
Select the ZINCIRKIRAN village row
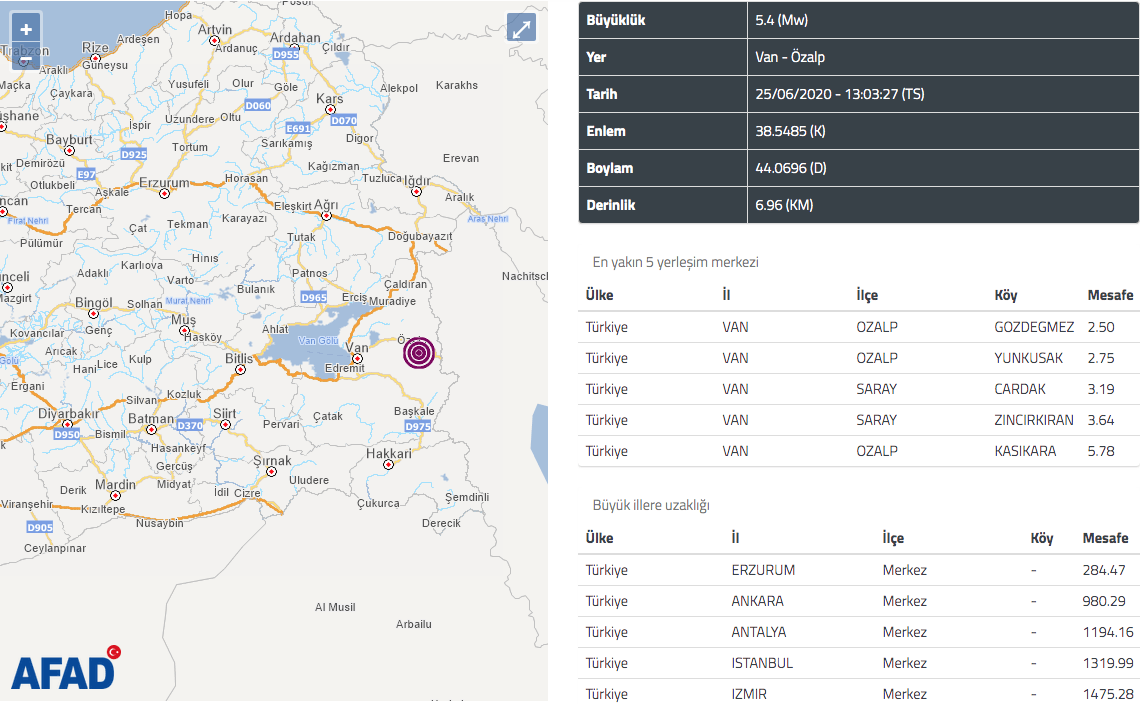(x=859, y=420)
